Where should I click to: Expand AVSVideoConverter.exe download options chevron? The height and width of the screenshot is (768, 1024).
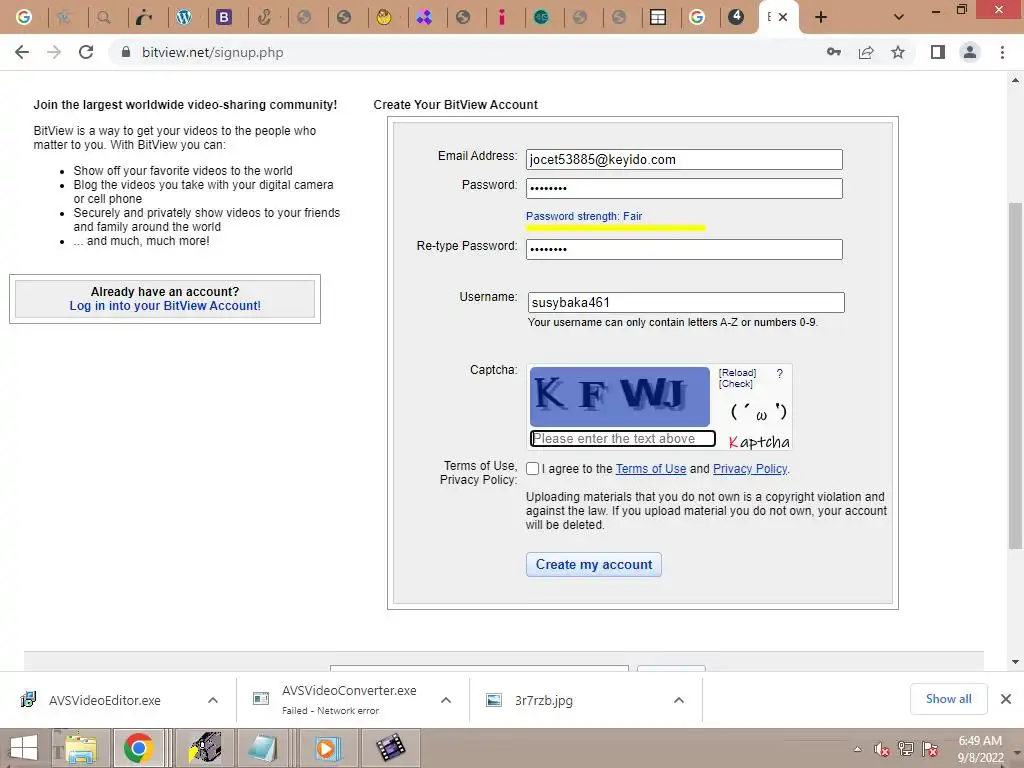coord(446,700)
